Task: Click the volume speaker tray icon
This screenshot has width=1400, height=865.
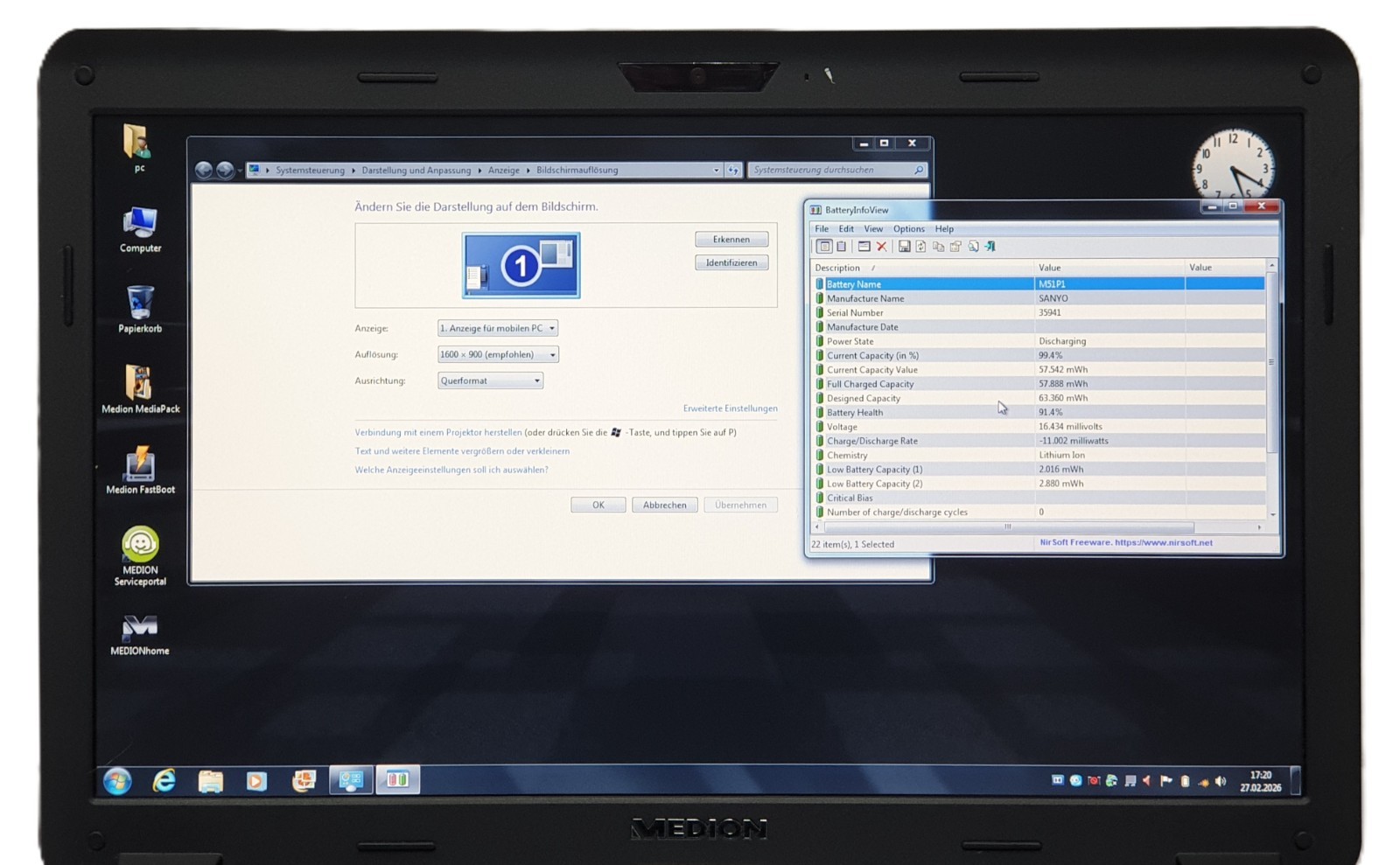Action: tap(1221, 781)
